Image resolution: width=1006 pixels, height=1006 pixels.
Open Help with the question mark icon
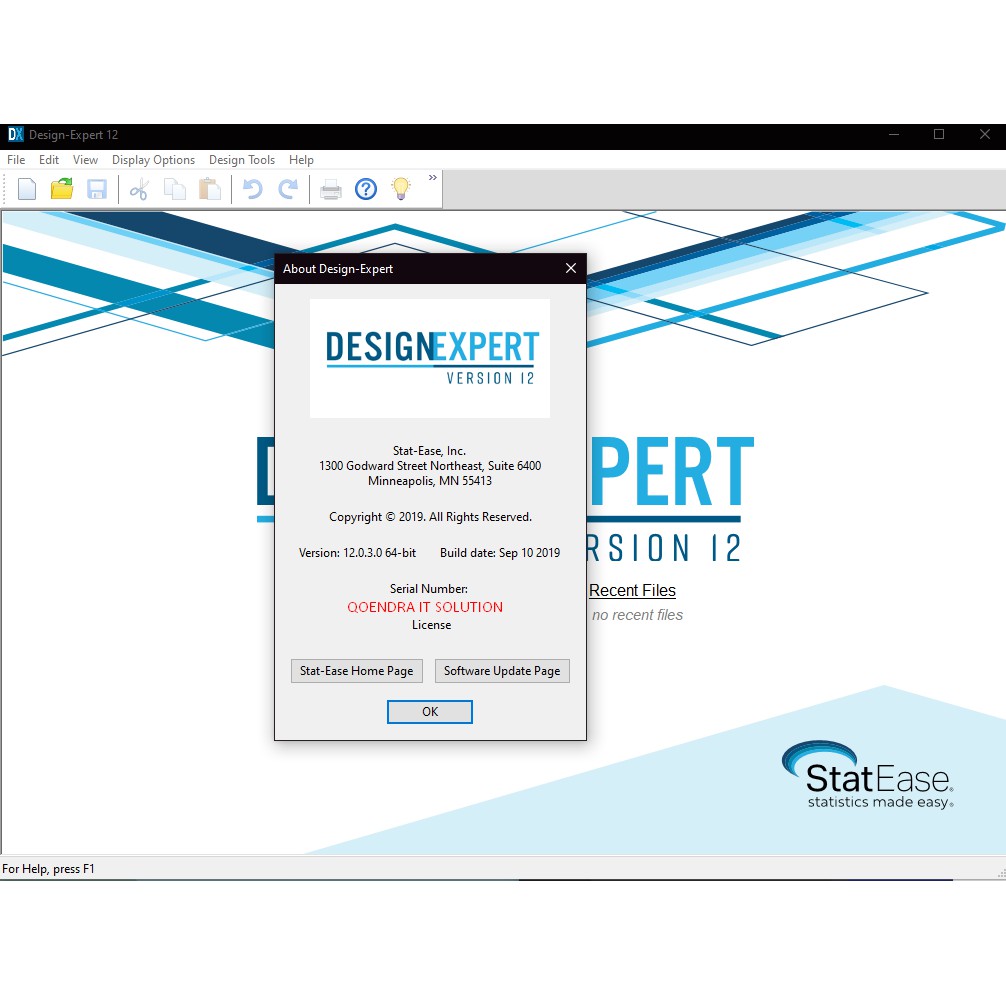coord(366,189)
